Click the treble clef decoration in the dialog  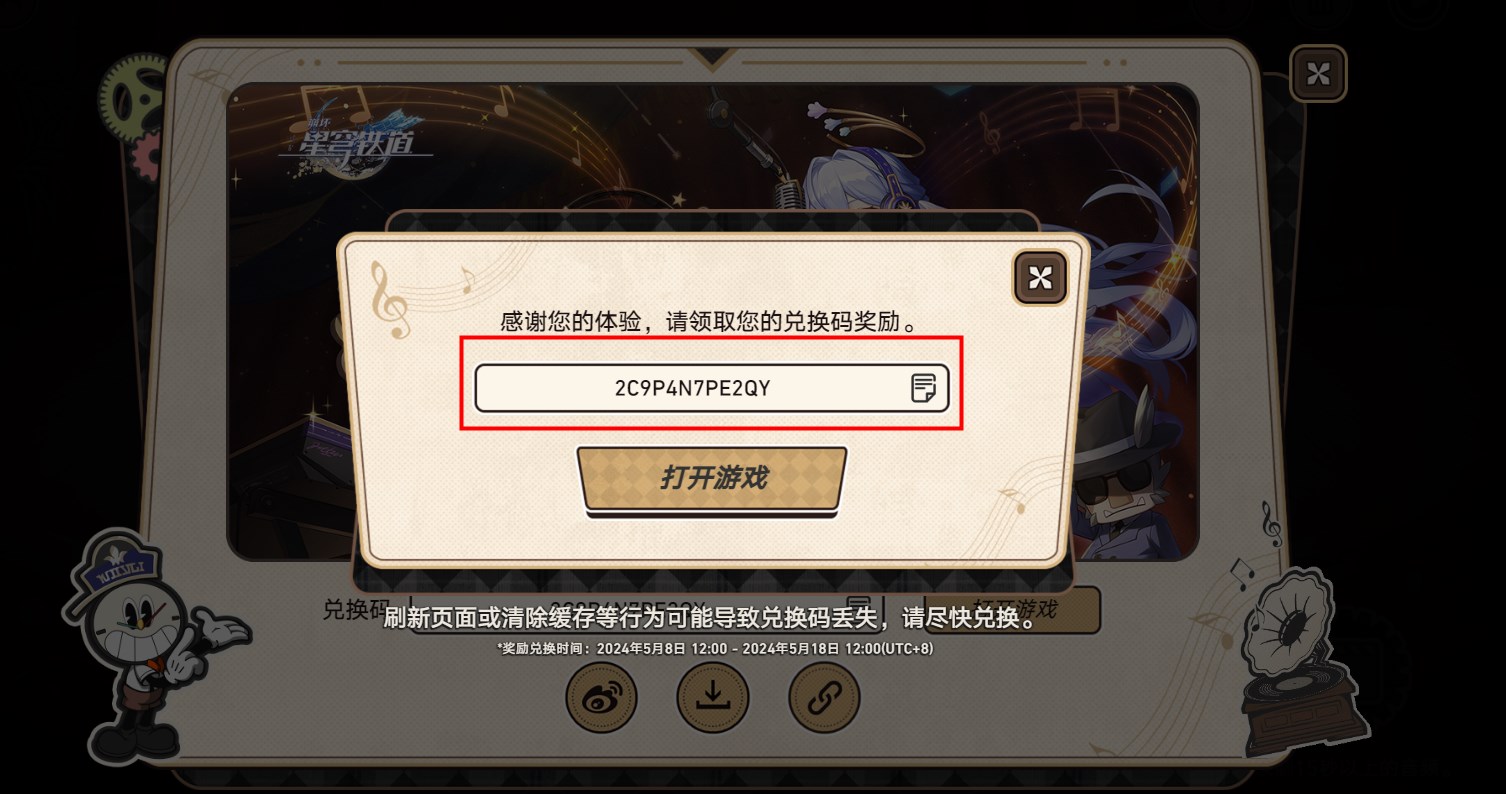click(390, 300)
